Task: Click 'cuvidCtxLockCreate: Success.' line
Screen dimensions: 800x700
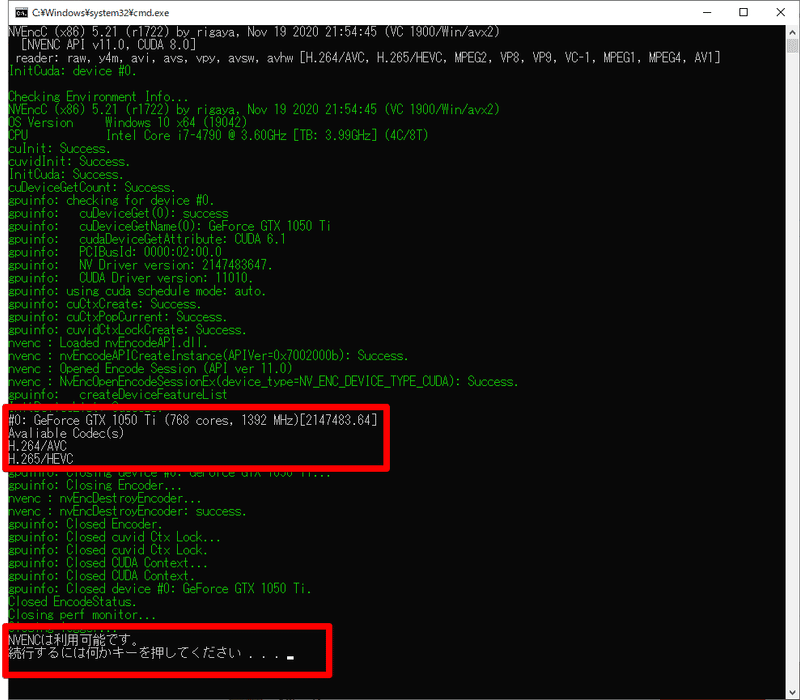Action: pyautogui.click(x=127, y=330)
